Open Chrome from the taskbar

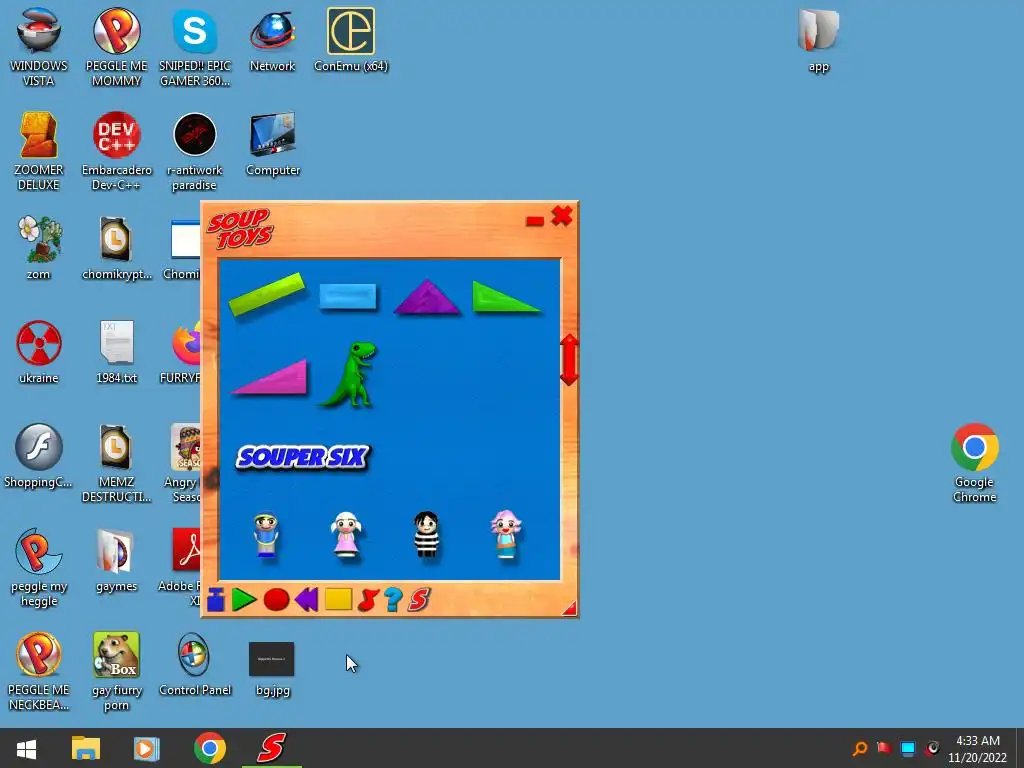210,748
